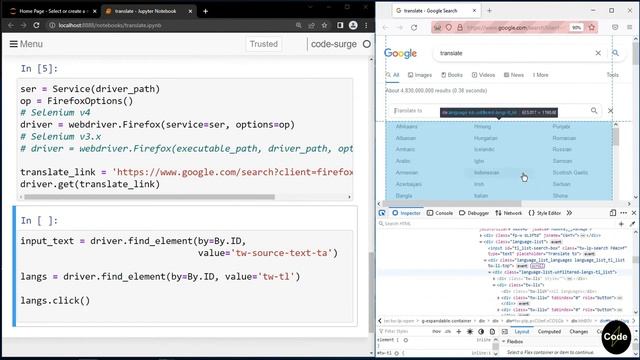Select Hungarian from the language list
The width and height of the screenshot is (640, 360).
(x=486, y=138)
